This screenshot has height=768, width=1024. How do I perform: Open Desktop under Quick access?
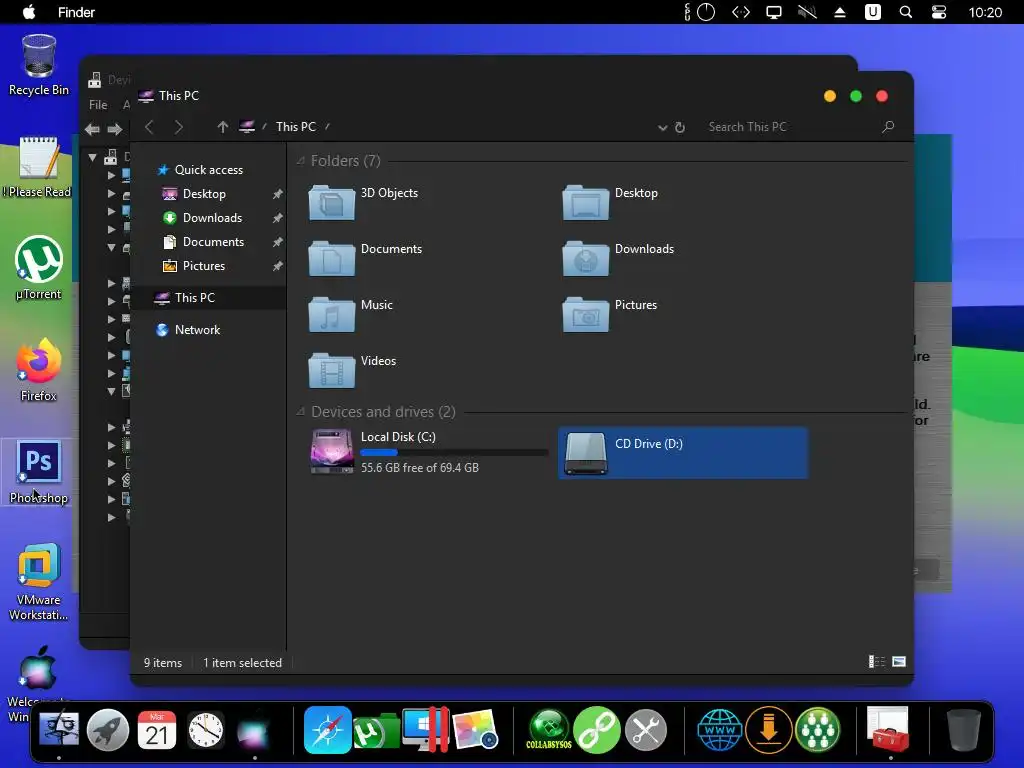point(203,194)
